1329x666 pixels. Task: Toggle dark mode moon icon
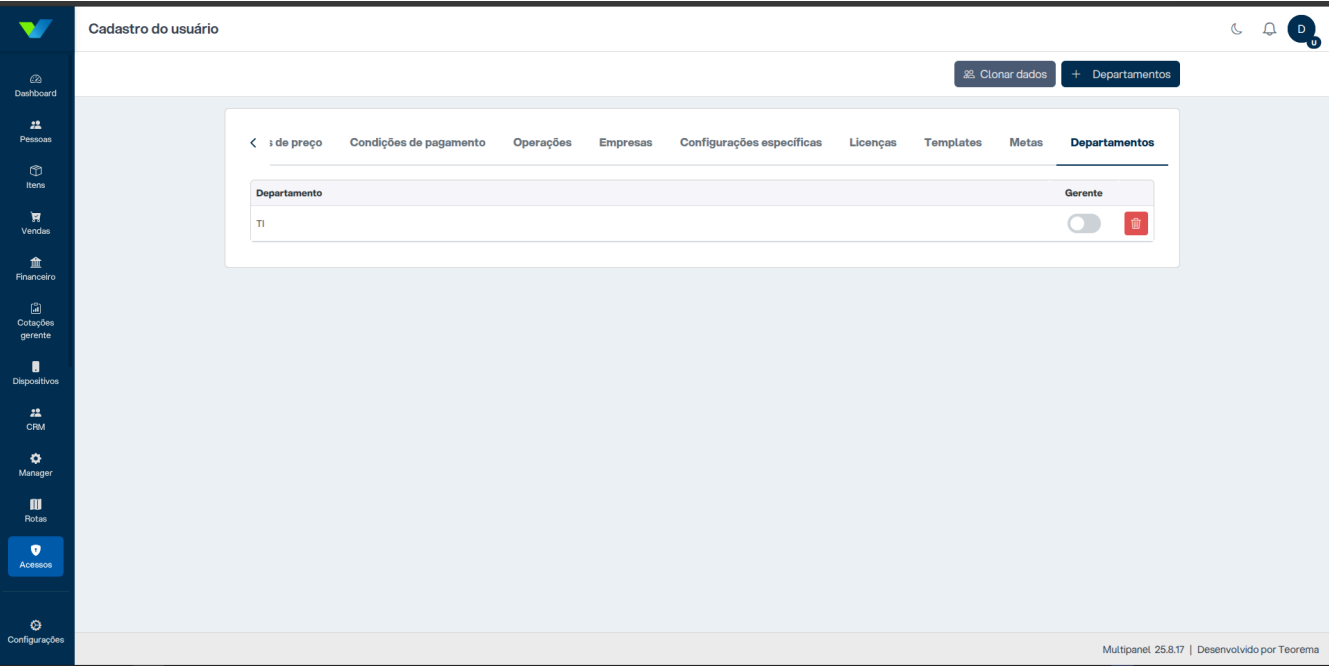(x=1237, y=29)
